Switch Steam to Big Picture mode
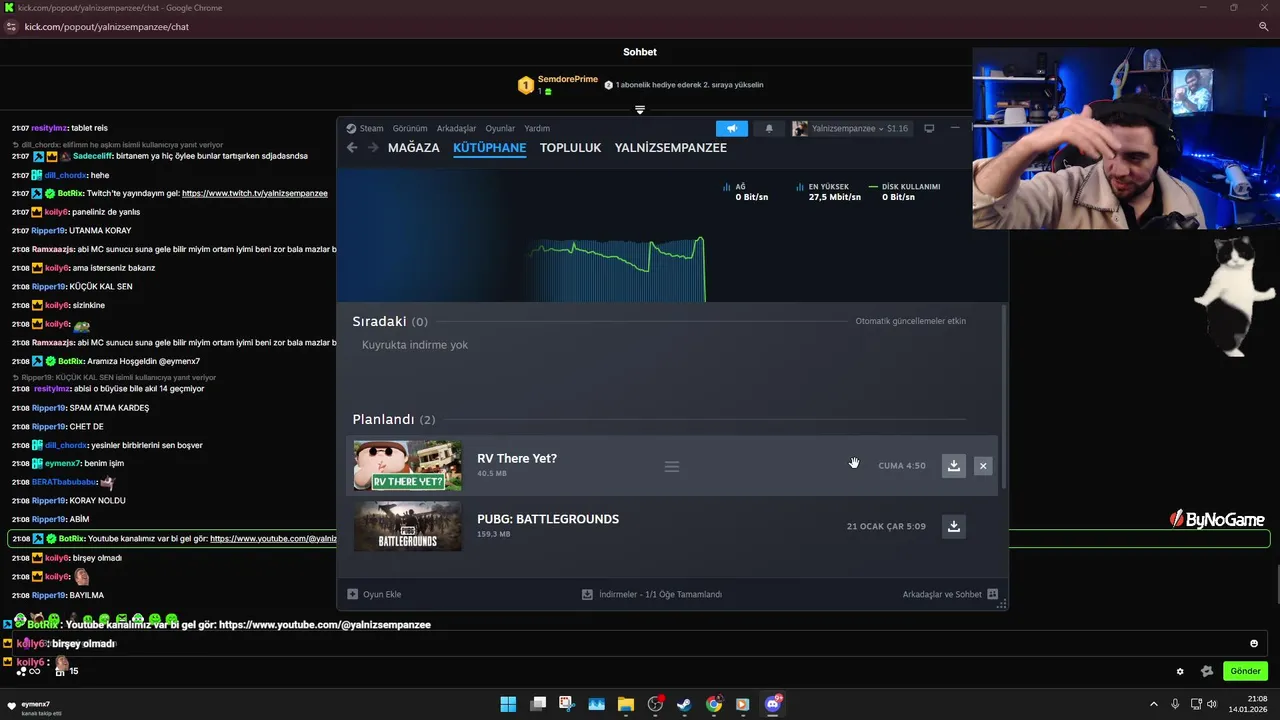 tap(929, 128)
